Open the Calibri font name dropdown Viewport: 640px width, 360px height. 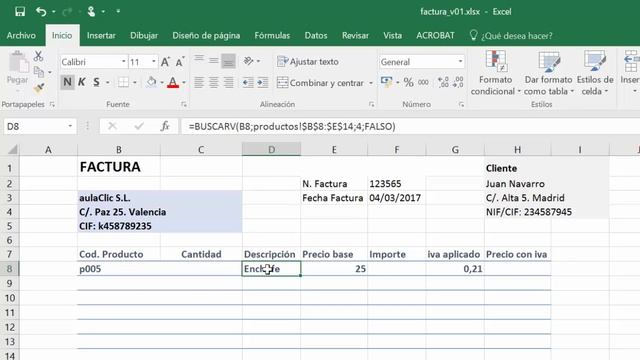coord(123,62)
